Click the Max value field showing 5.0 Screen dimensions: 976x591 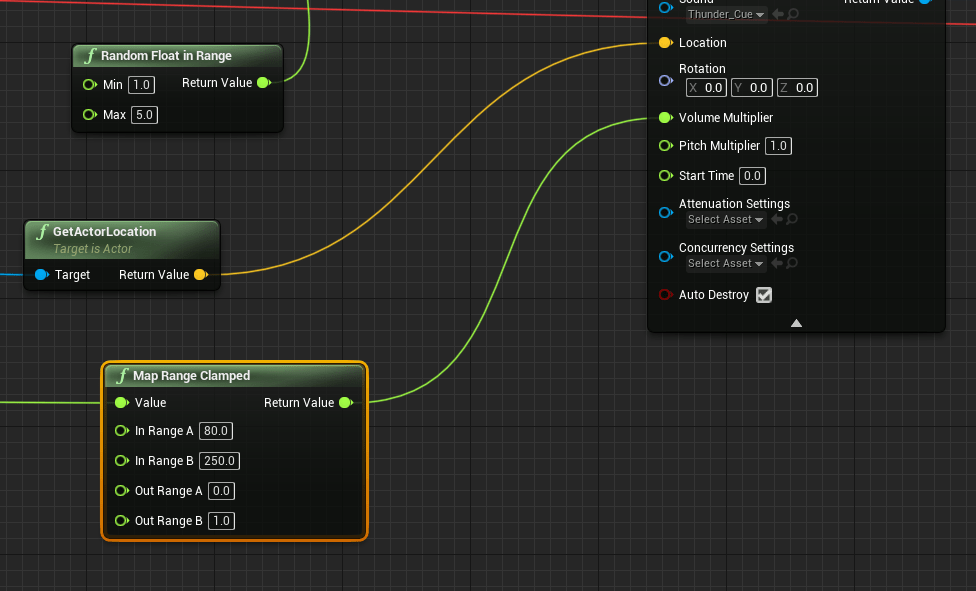(x=144, y=115)
